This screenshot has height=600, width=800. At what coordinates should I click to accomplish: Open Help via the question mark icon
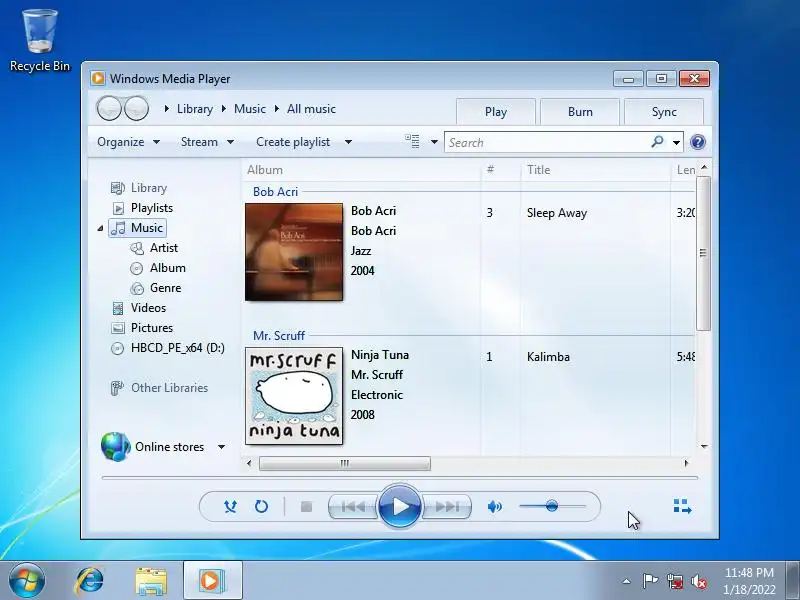click(697, 142)
